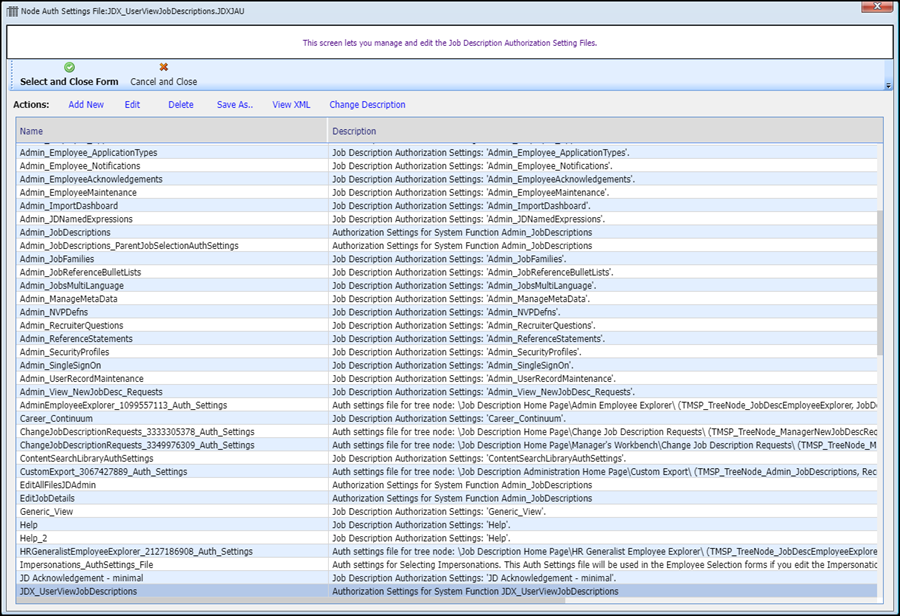Select the Admin_ImportDashboard row
900x616 pixels.
[x=447, y=206]
